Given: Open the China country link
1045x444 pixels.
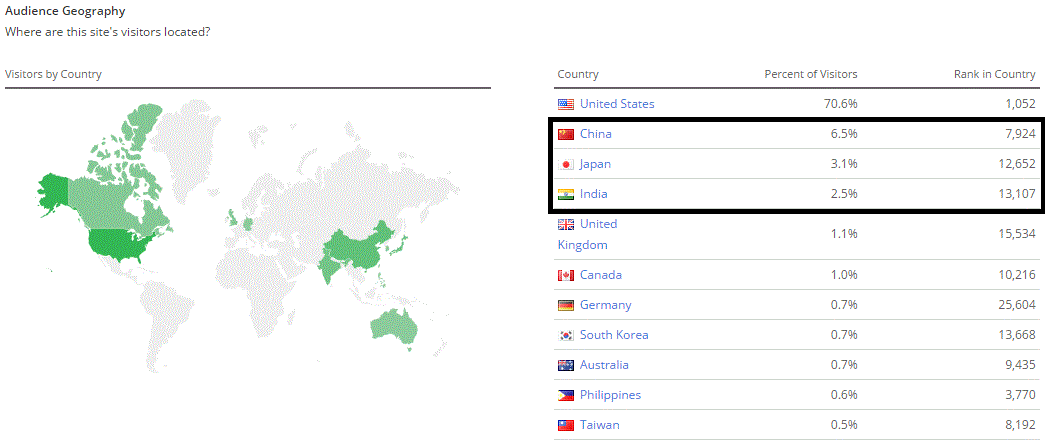Looking at the screenshot, I should [595, 134].
